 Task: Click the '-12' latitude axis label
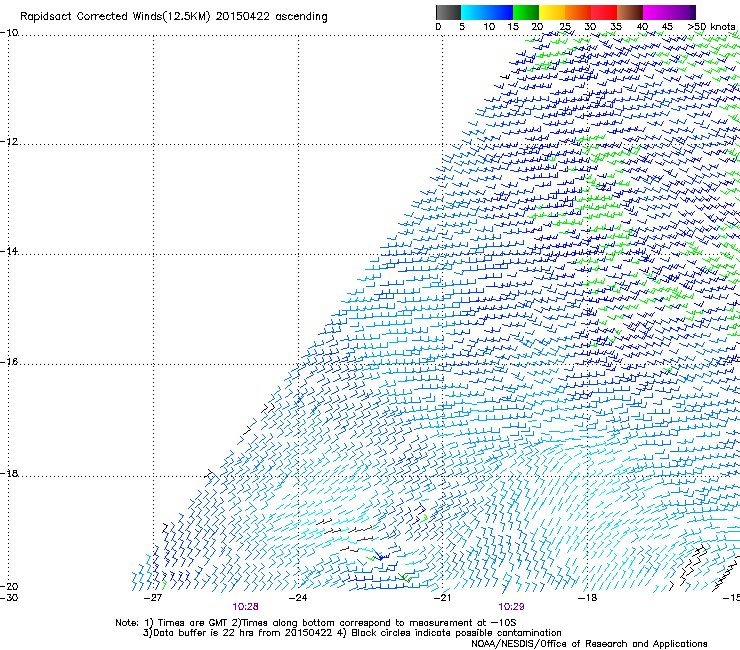pyautogui.click(x=9, y=142)
